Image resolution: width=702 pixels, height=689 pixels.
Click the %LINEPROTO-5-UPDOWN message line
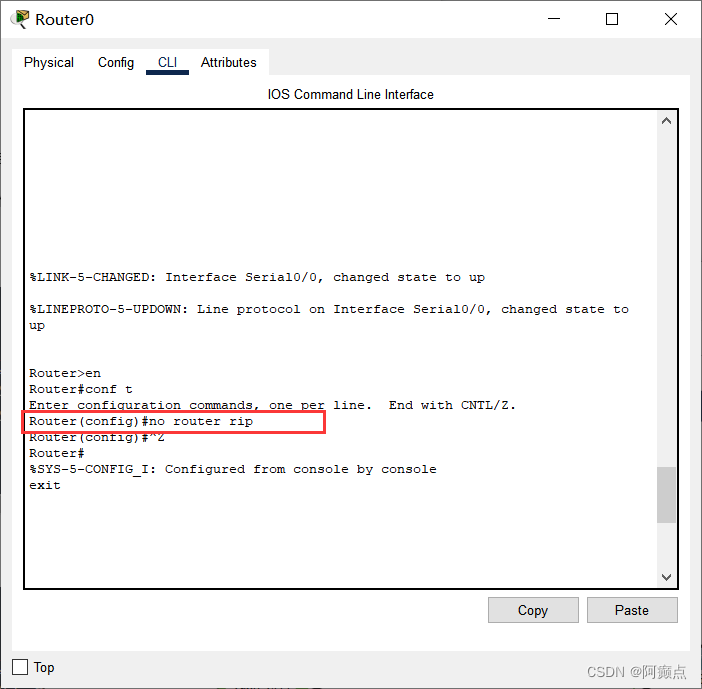pos(329,317)
